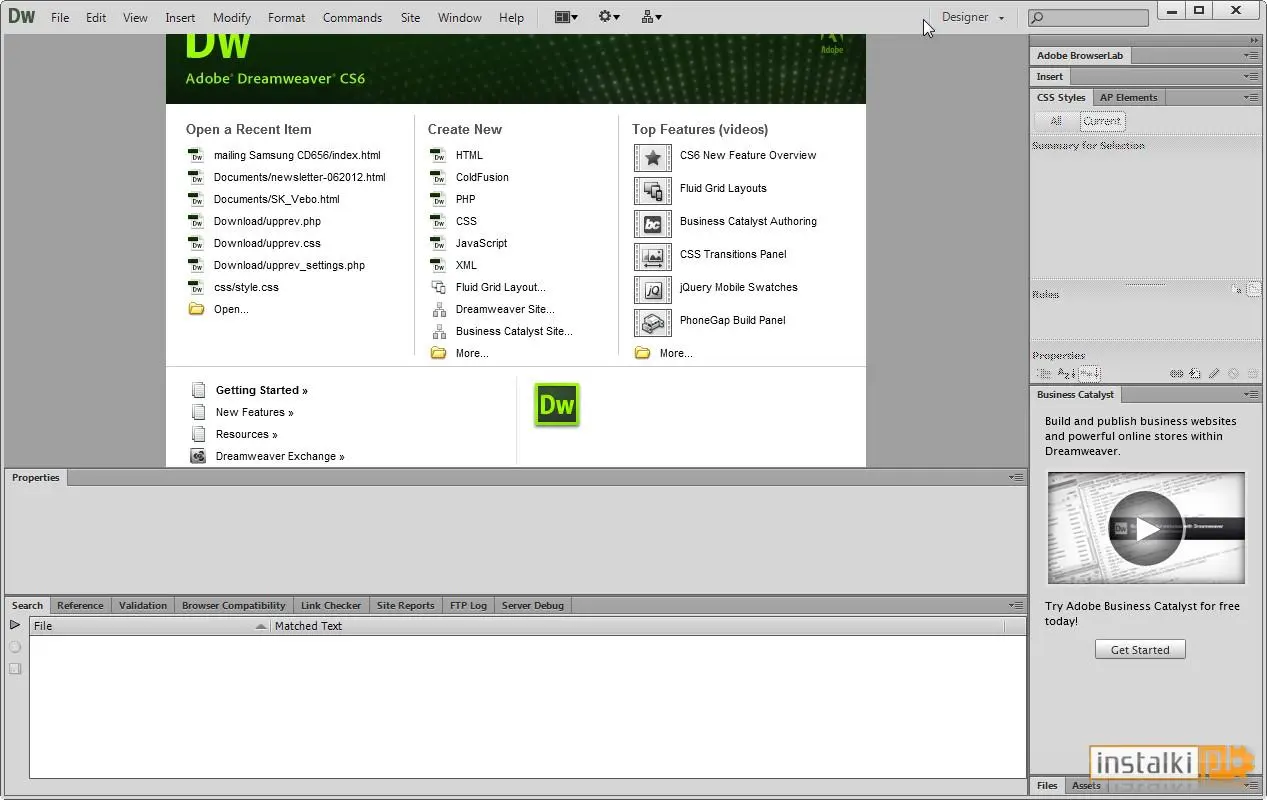
Task: Click the save report disk icon in Search panel
Action: coord(15,668)
